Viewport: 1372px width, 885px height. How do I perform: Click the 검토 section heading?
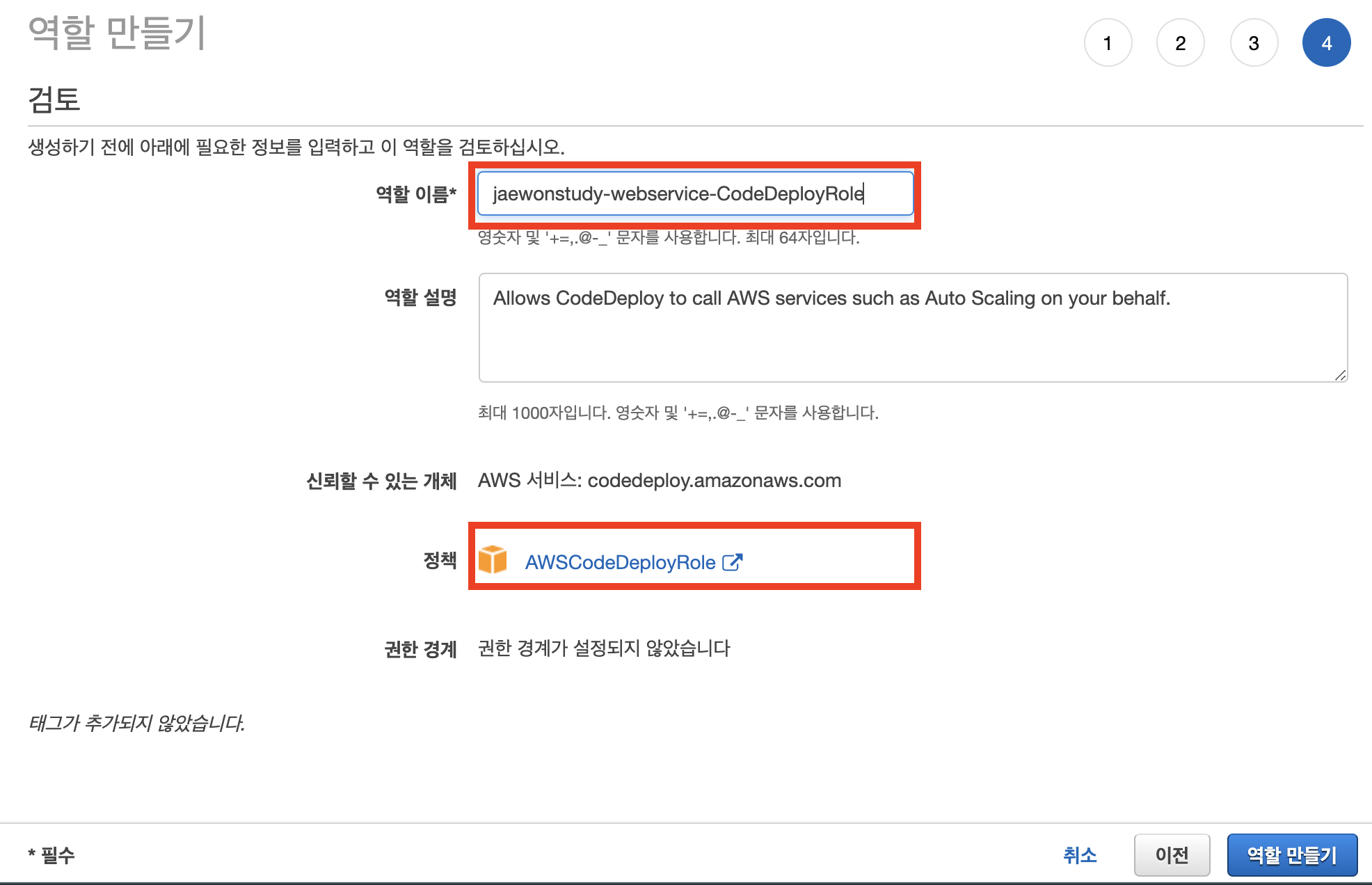pyautogui.click(x=54, y=99)
